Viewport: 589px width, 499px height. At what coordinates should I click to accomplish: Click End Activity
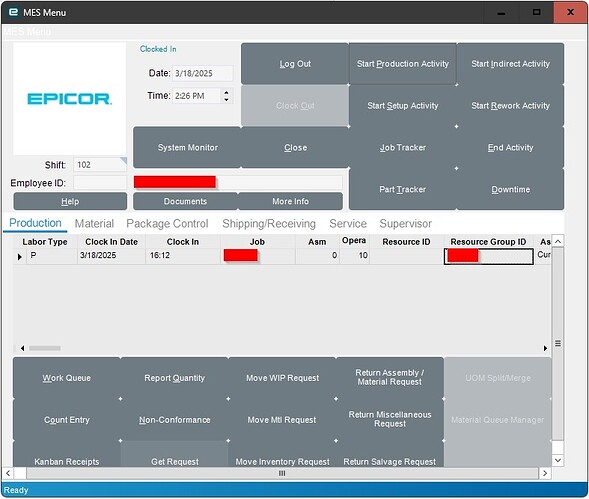coord(510,147)
